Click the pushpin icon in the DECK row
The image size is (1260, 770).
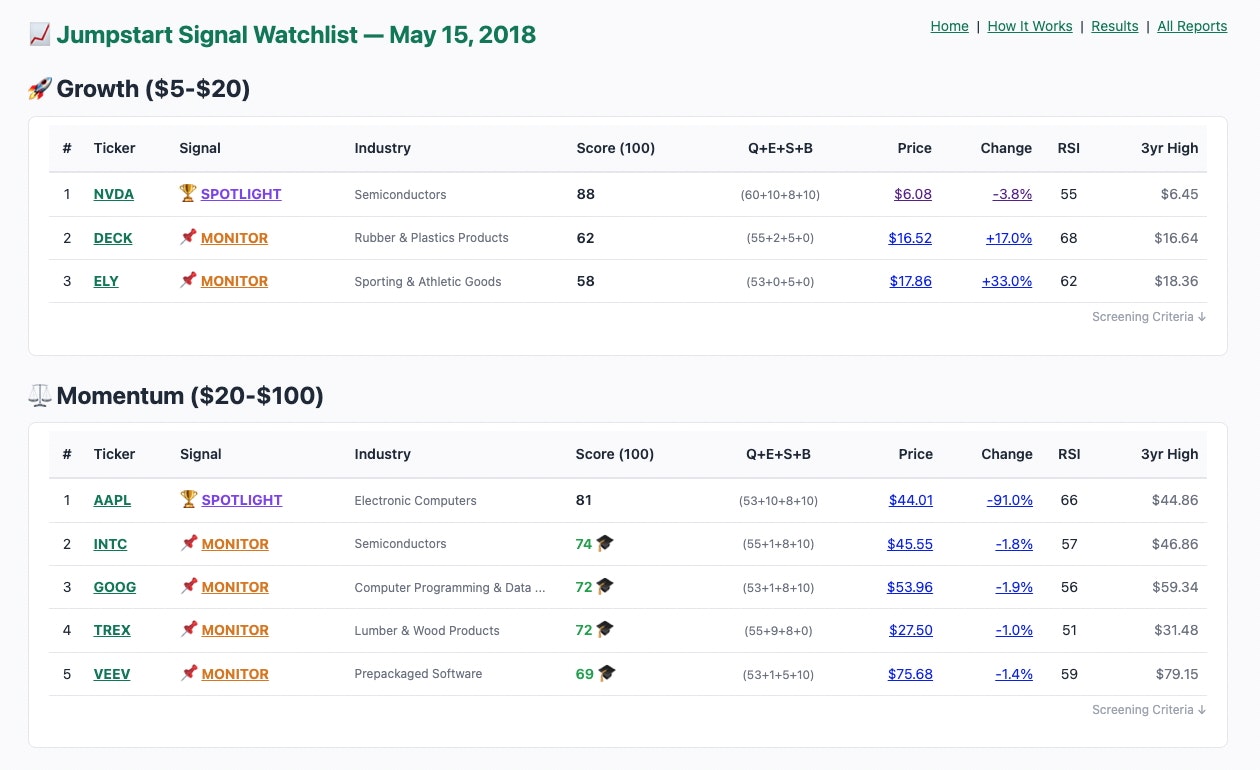coord(188,237)
